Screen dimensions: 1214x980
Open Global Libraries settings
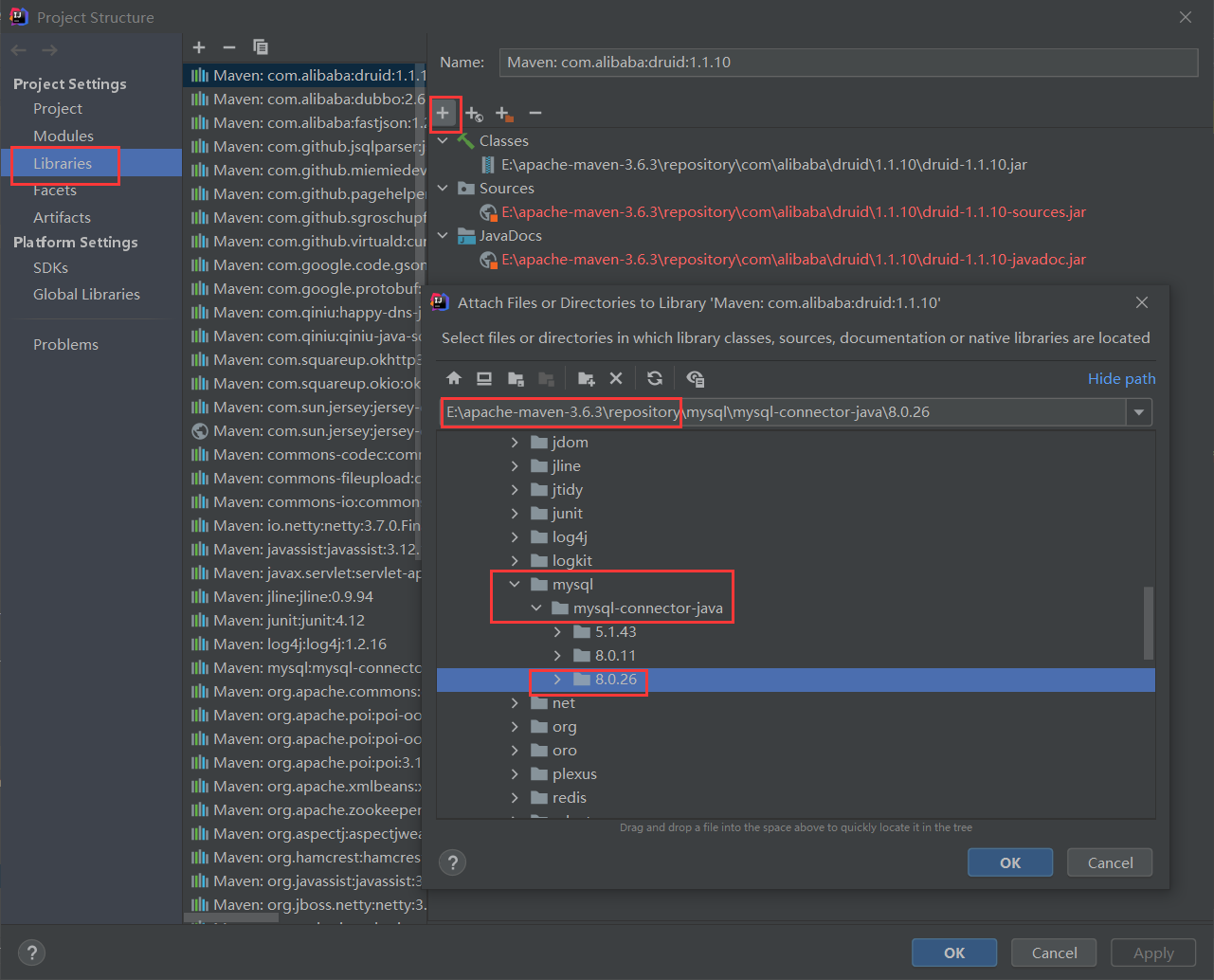[86, 295]
